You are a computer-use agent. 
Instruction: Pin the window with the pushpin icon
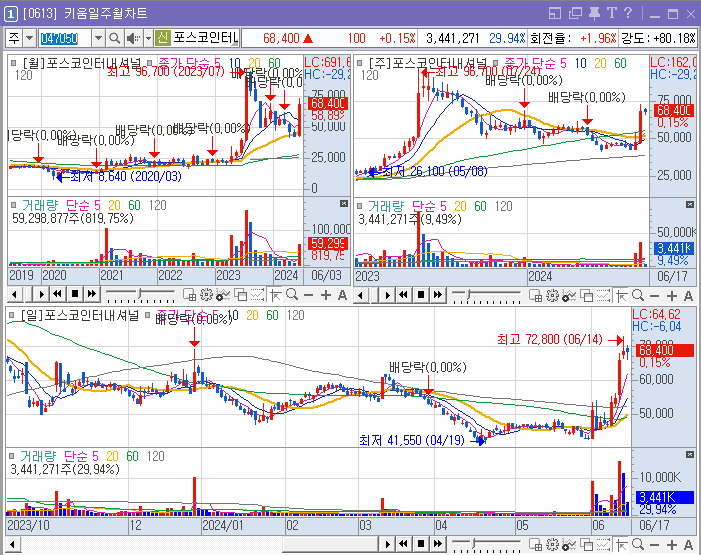point(594,13)
